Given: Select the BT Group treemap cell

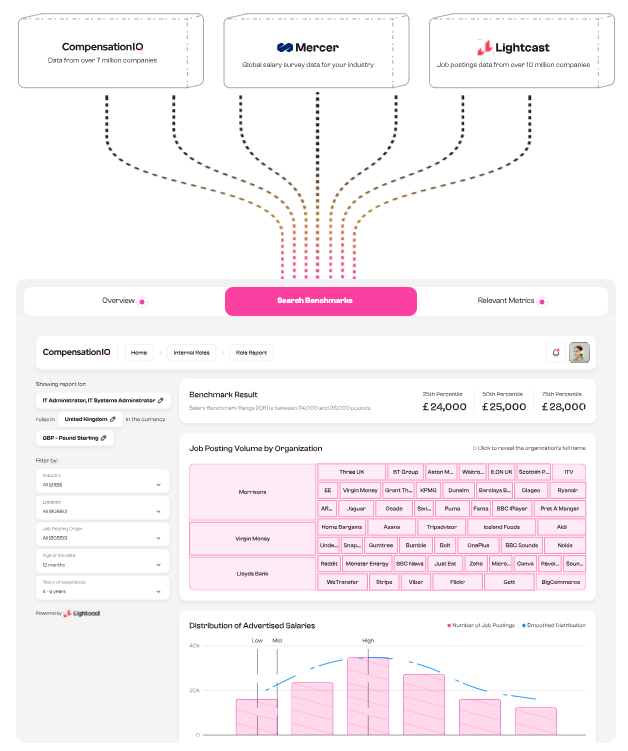Looking at the screenshot, I should (405, 472).
